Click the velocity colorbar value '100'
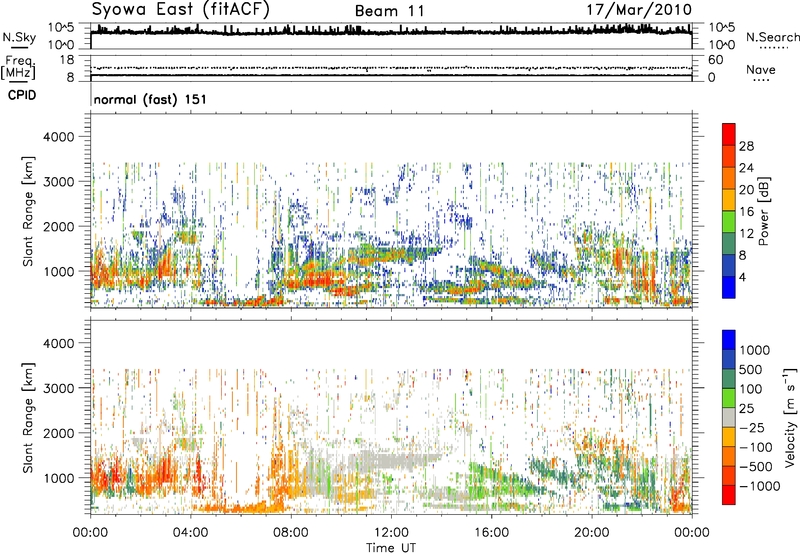Viewport: 800px width, 554px height. pos(751,389)
